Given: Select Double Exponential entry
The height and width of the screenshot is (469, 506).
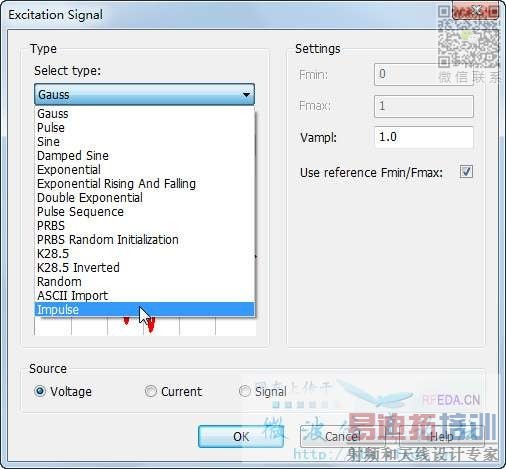Looking at the screenshot, I should coord(145,198).
